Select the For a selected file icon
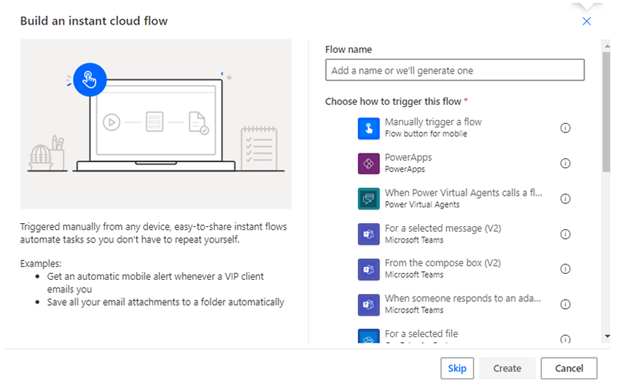The height and width of the screenshot is (383, 624). point(369,336)
